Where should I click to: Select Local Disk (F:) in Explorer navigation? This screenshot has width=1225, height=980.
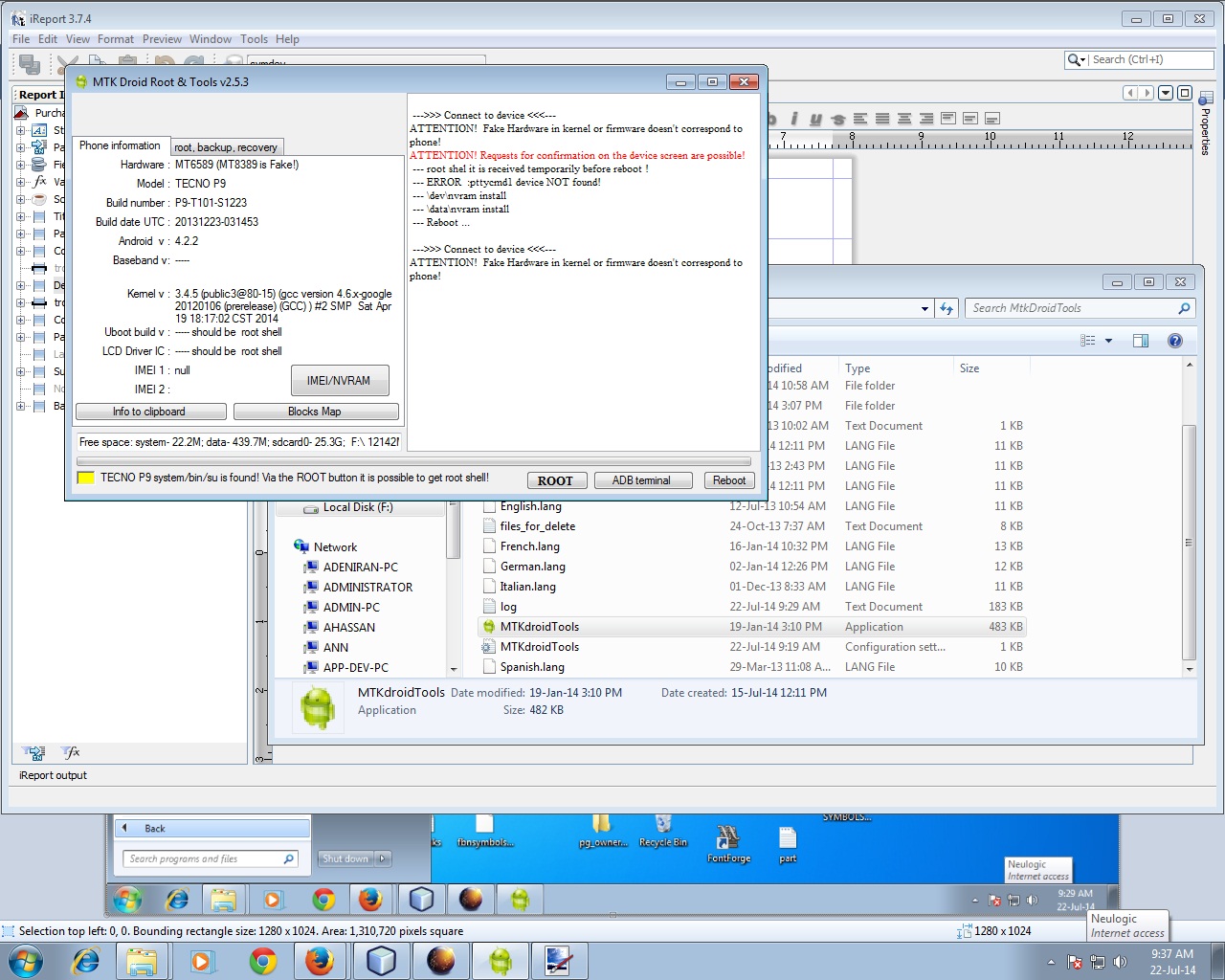point(358,507)
